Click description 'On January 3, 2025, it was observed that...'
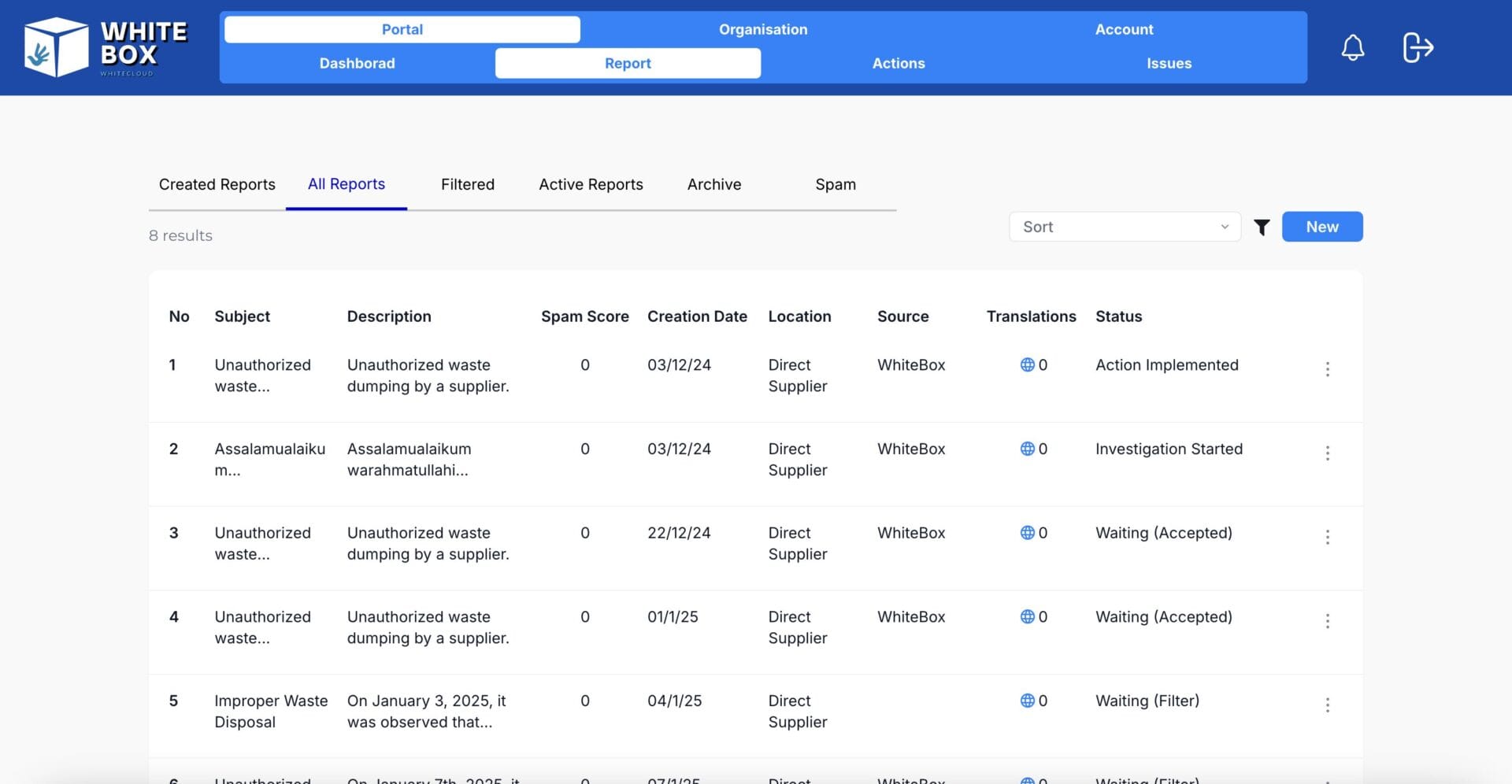The height and width of the screenshot is (784, 1512). coord(426,712)
